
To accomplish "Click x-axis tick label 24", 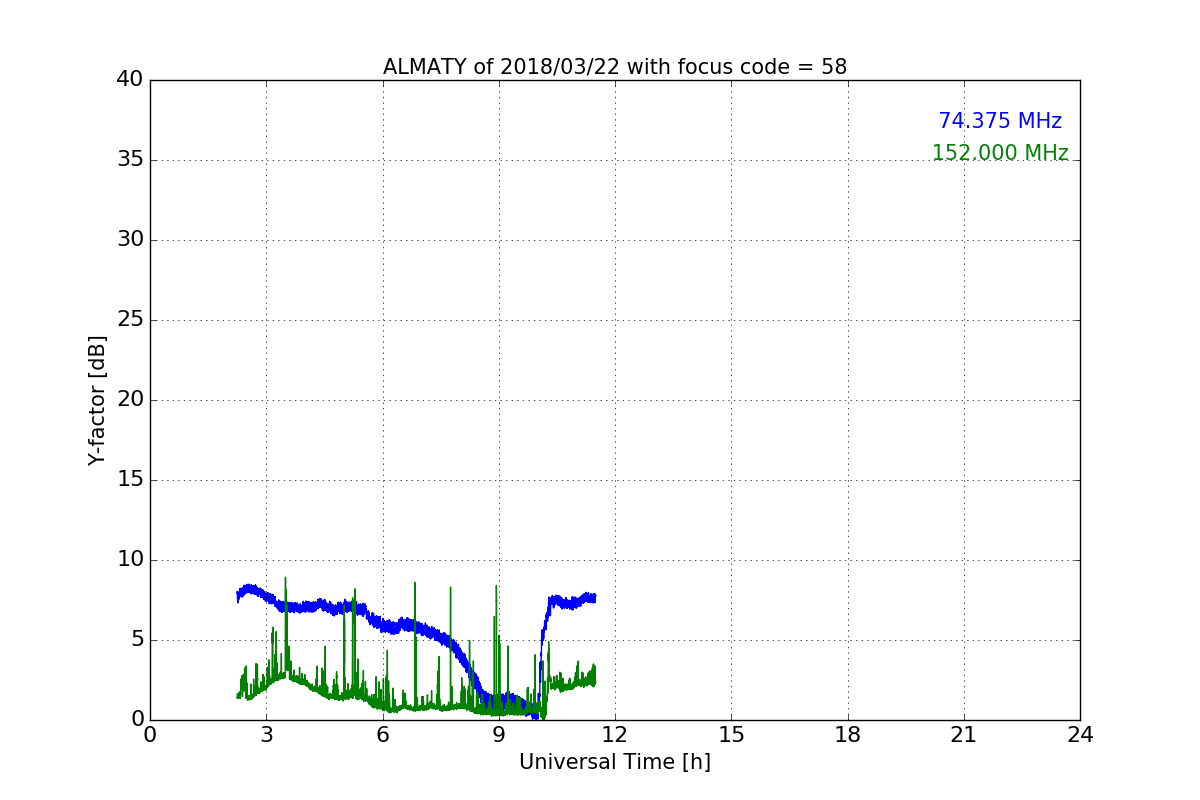I will [x=1080, y=735].
